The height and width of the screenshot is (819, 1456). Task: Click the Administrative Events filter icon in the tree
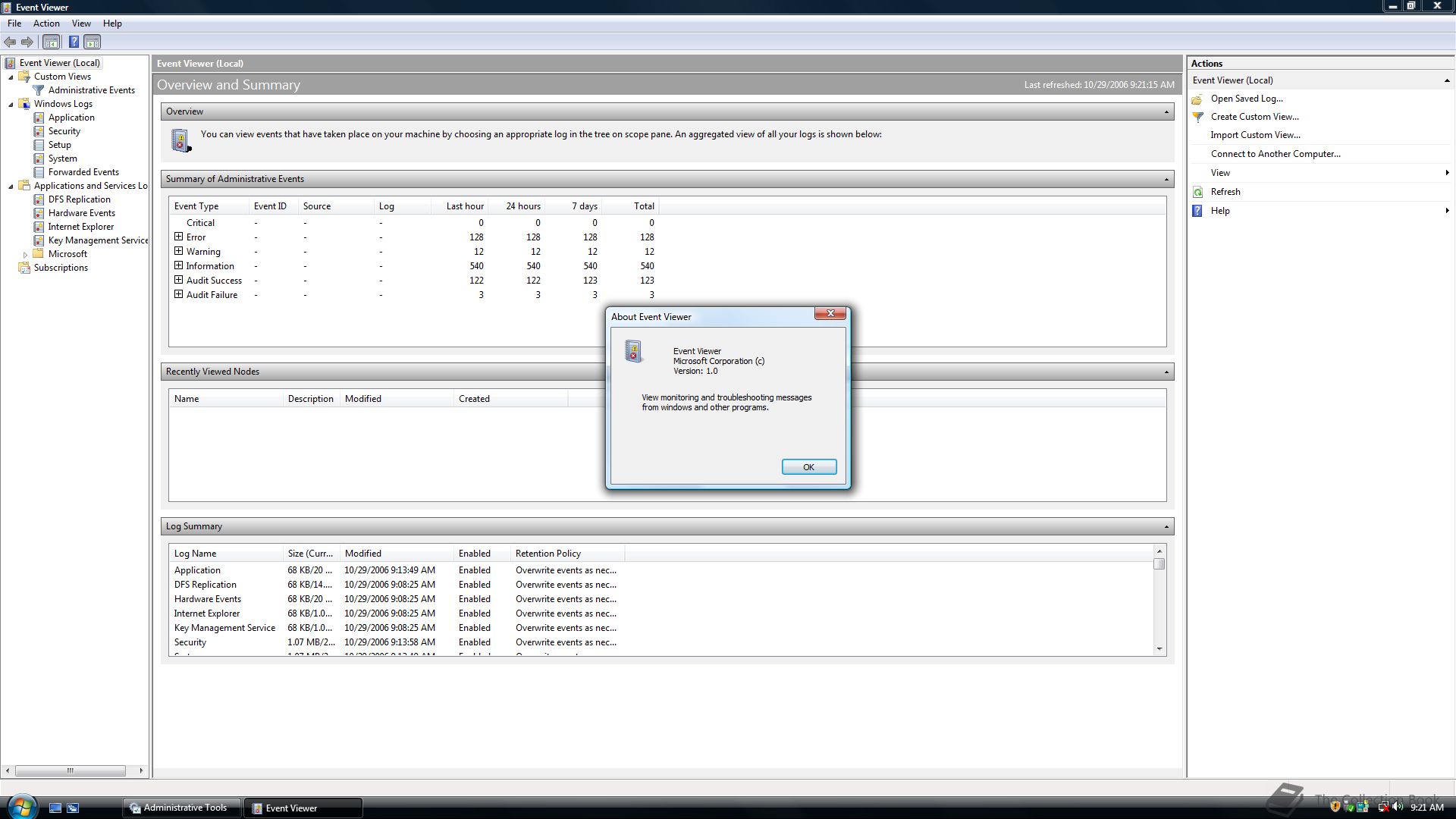pyautogui.click(x=39, y=90)
